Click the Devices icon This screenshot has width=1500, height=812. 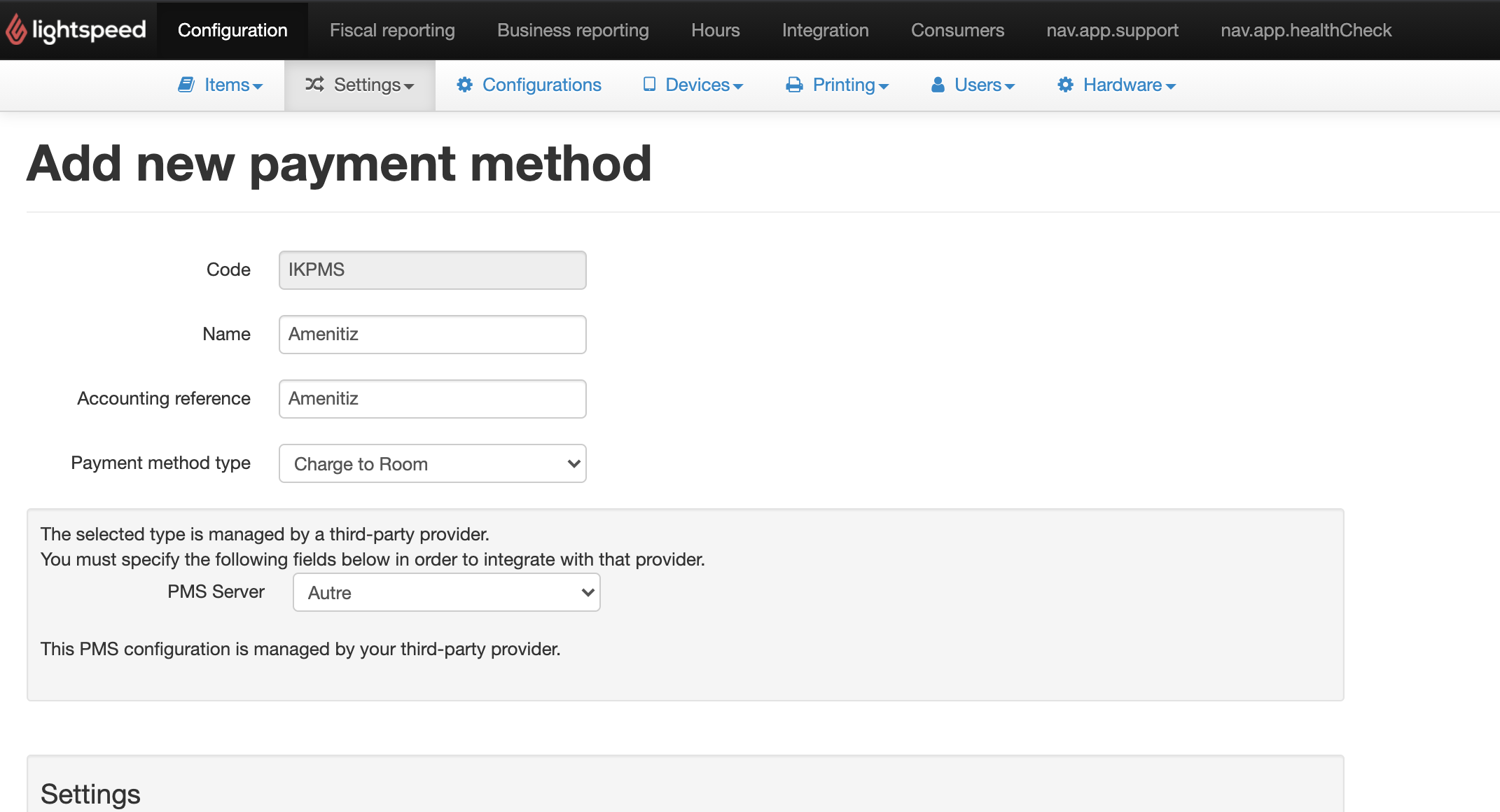point(649,84)
